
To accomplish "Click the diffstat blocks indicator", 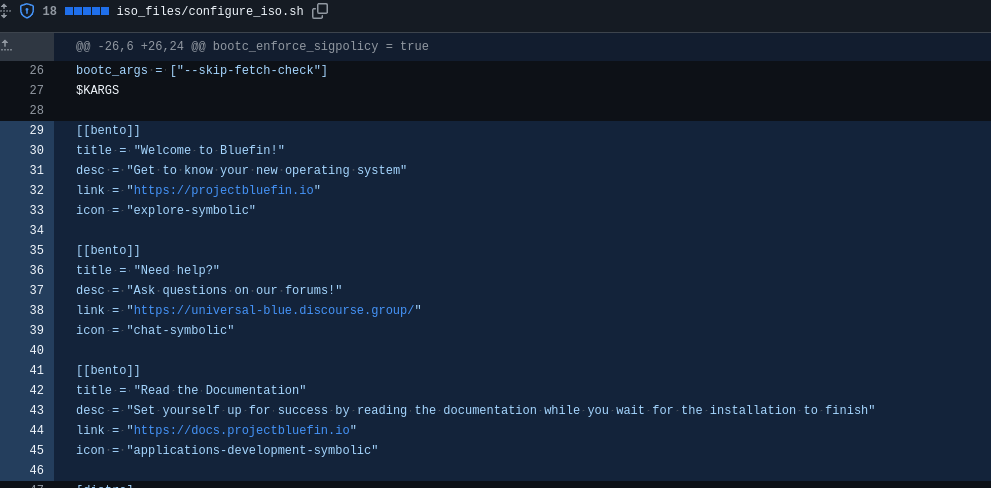I will (87, 12).
